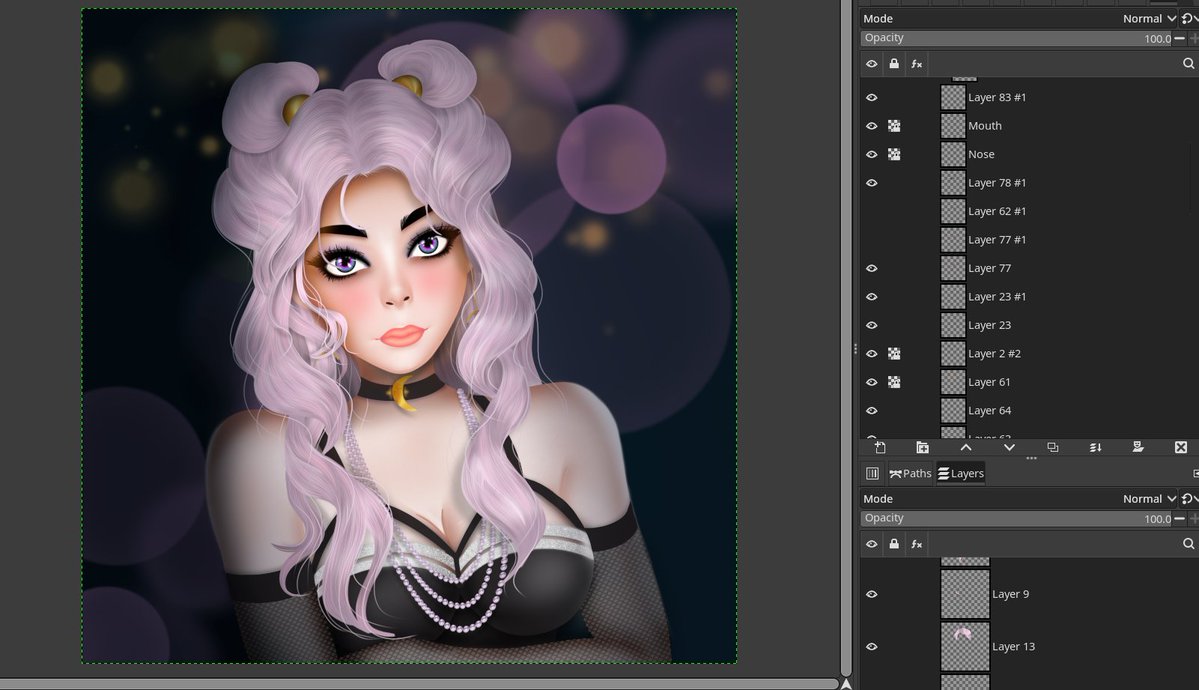This screenshot has height=690, width=1199.
Task: Click the lock column header in lower panel
Action: (x=894, y=544)
